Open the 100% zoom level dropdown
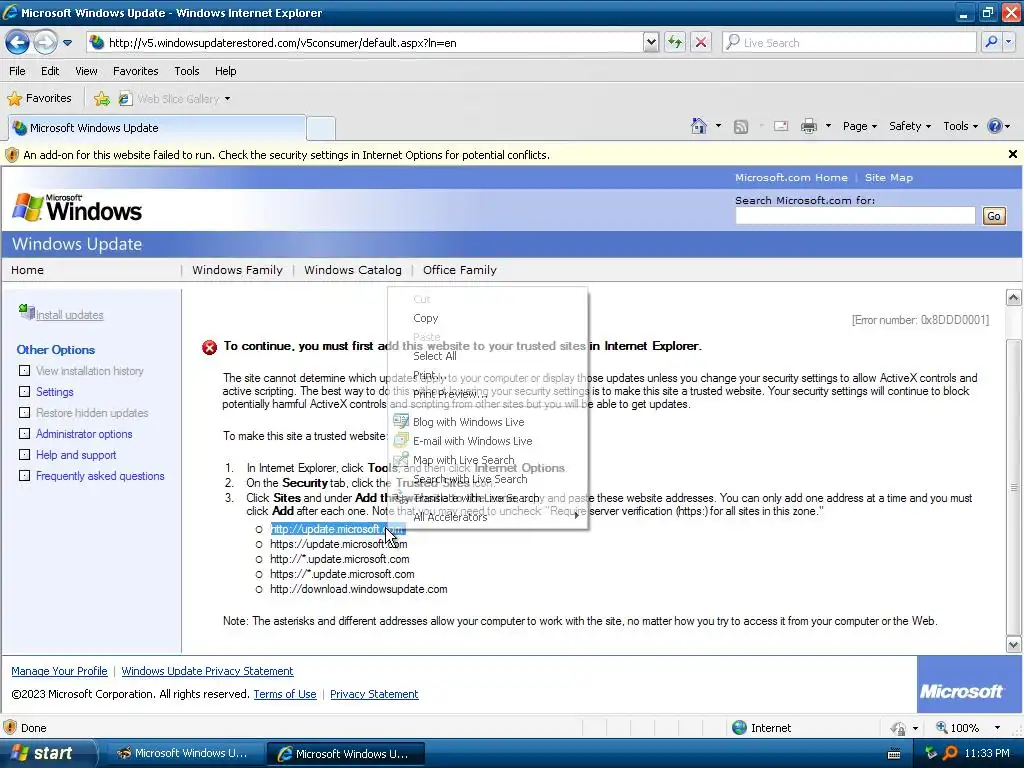 pos(997,728)
